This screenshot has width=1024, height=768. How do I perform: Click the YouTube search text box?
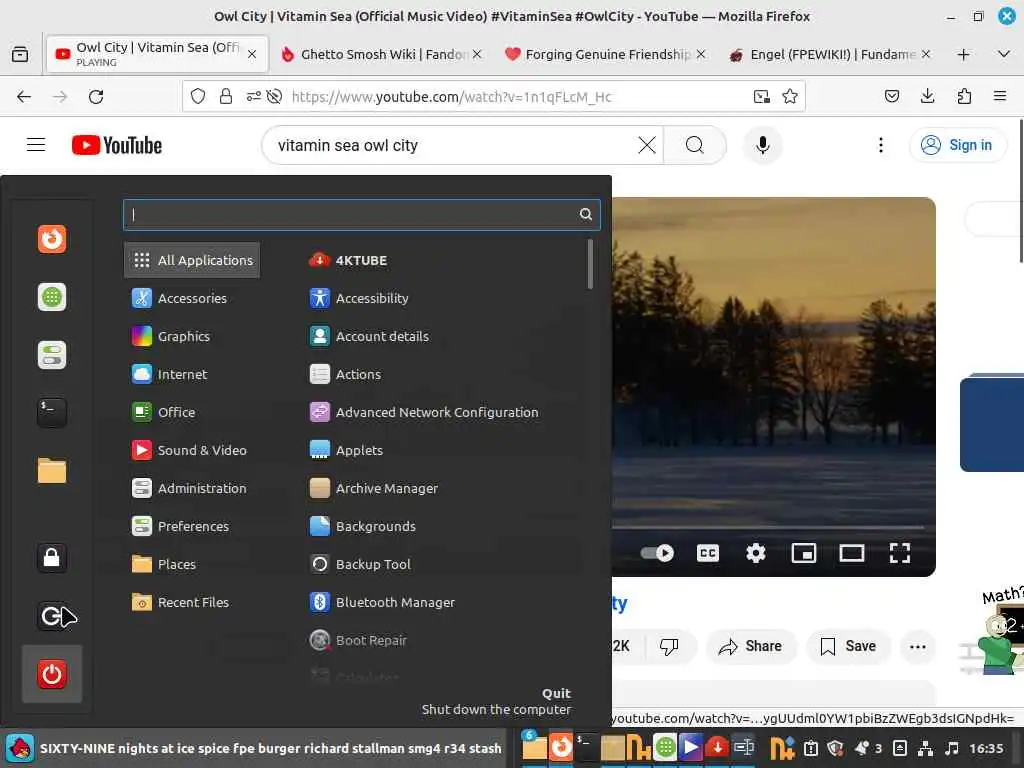click(x=453, y=145)
